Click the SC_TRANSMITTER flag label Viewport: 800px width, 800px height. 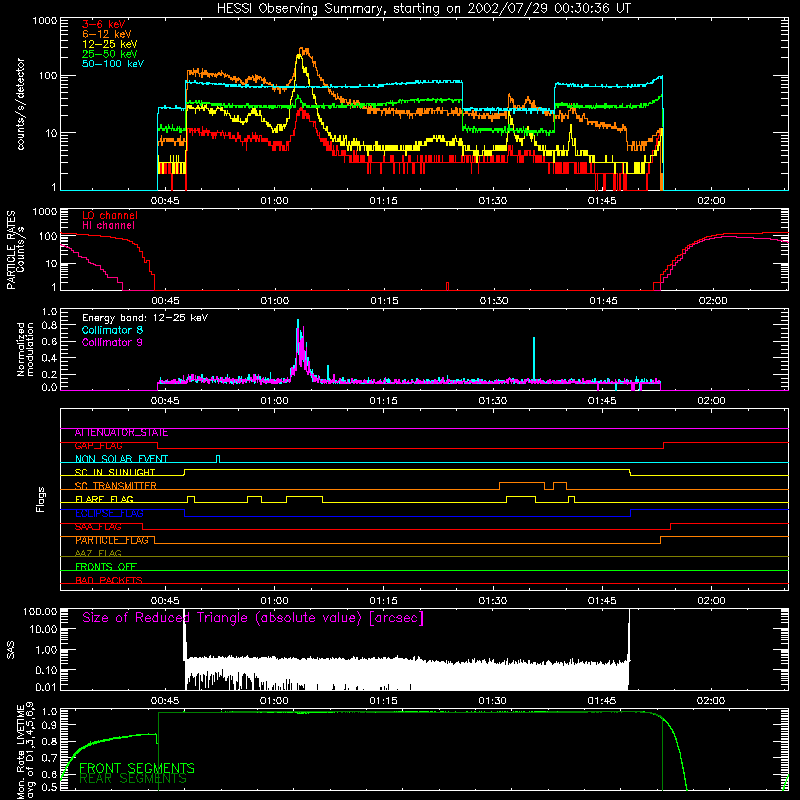click(x=115, y=486)
